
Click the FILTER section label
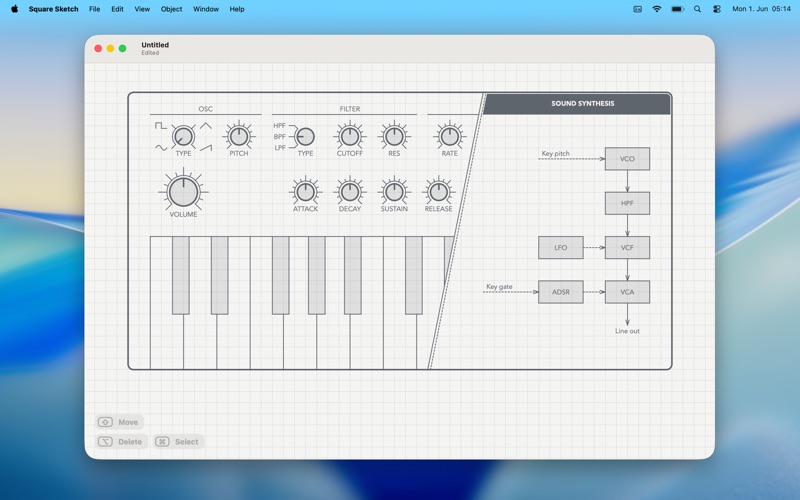coord(349,109)
